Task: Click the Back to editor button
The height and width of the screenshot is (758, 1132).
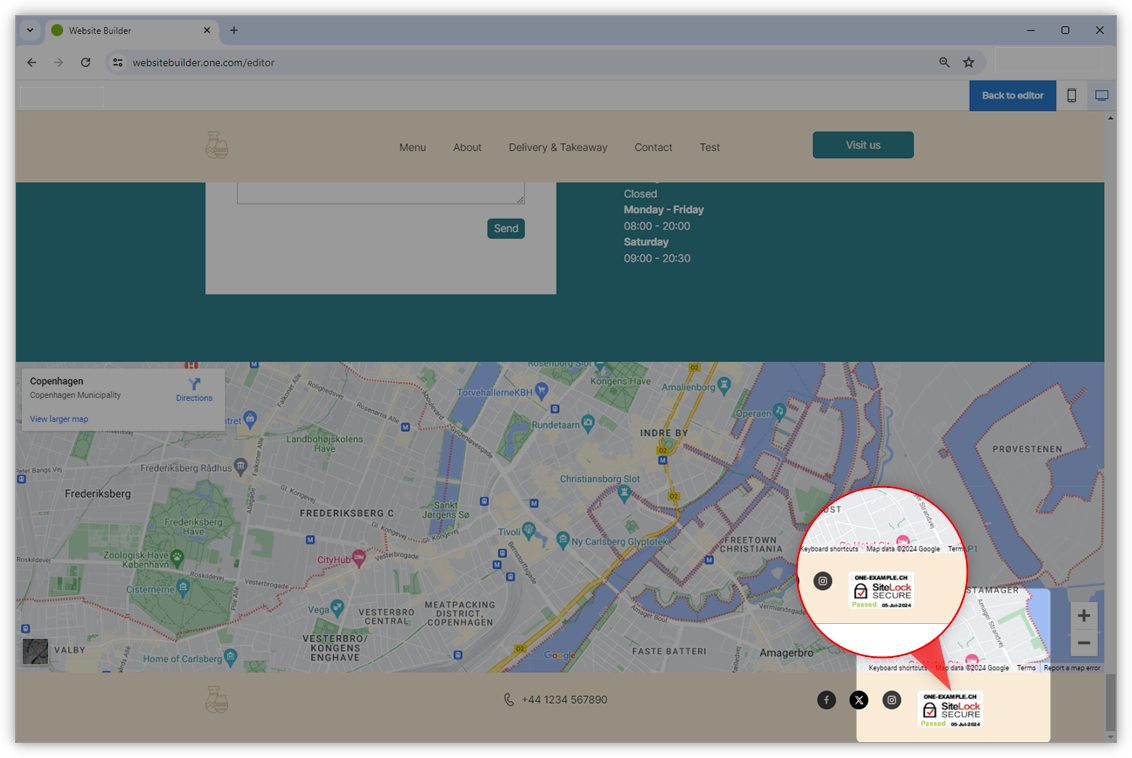Action: (1012, 96)
